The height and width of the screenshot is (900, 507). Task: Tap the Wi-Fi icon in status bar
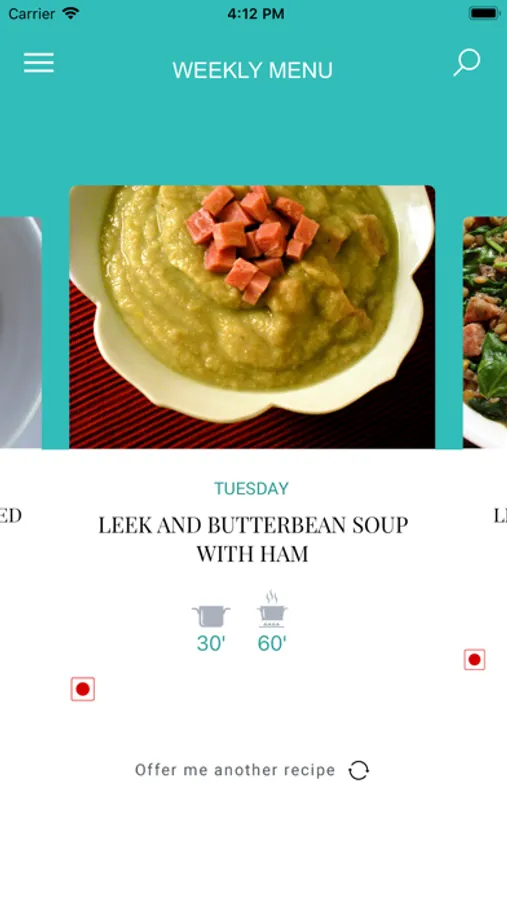71,13
